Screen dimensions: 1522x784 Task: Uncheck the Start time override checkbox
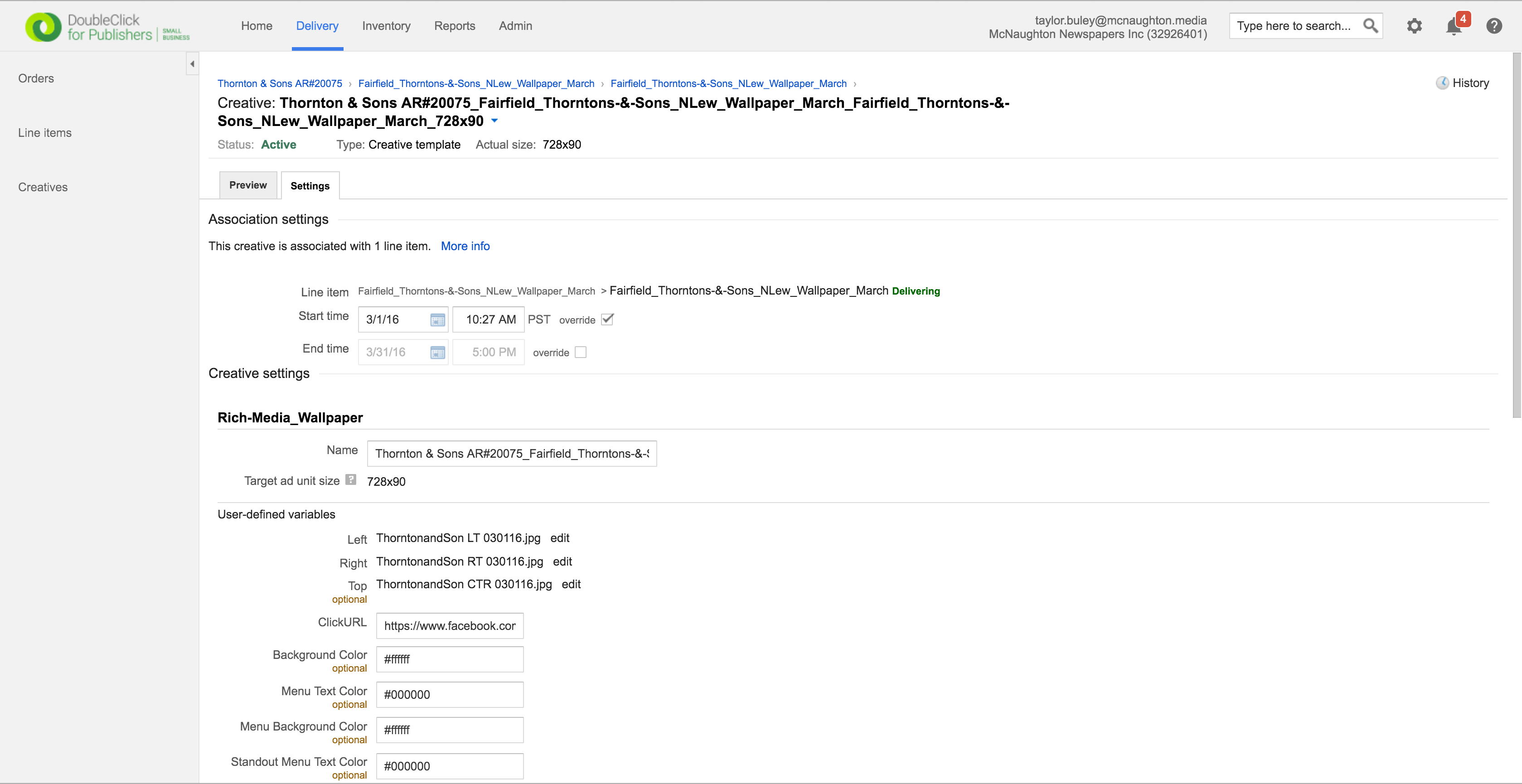pyautogui.click(x=607, y=319)
